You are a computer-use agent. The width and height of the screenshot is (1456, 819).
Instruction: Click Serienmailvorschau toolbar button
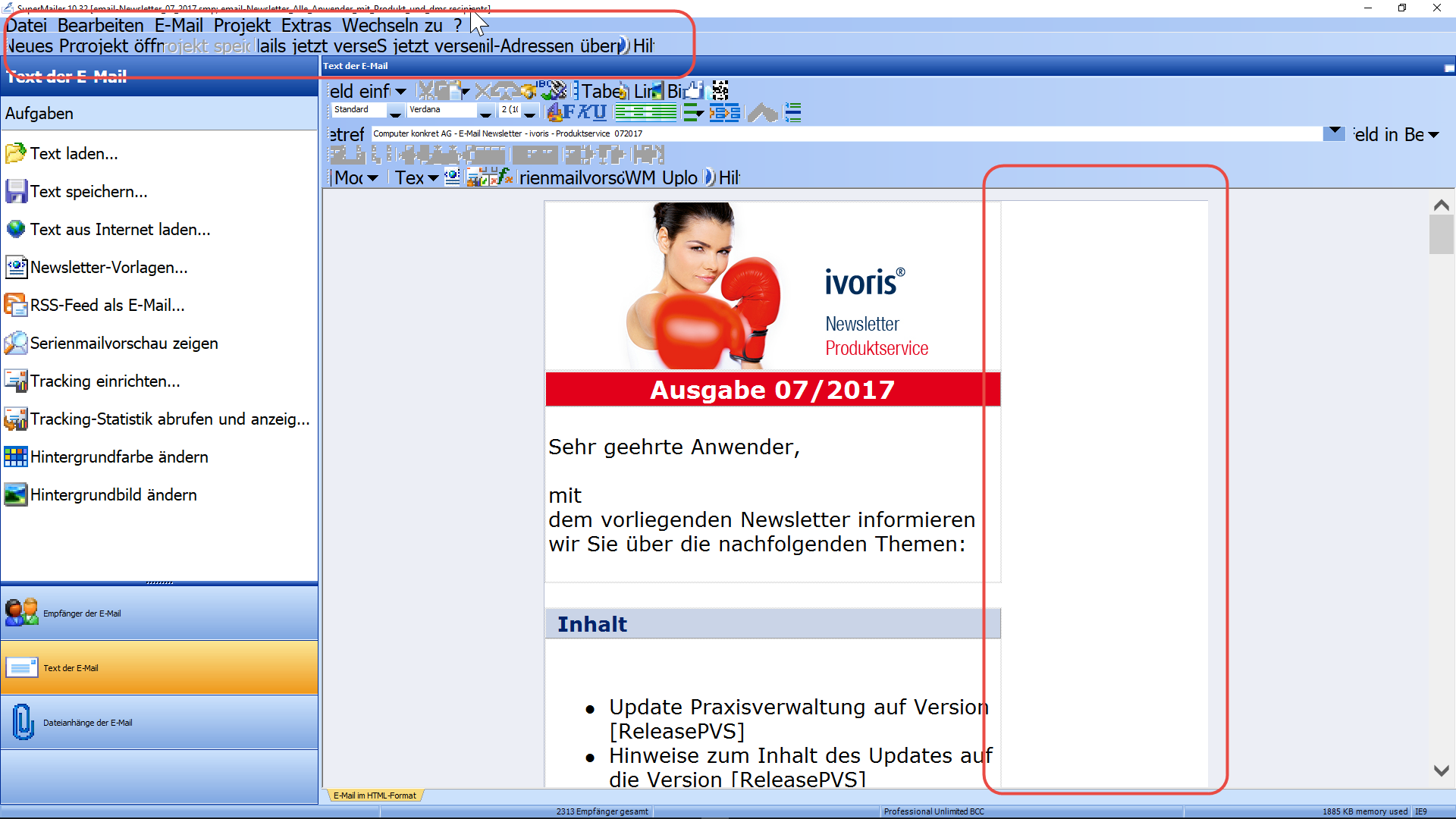573,178
